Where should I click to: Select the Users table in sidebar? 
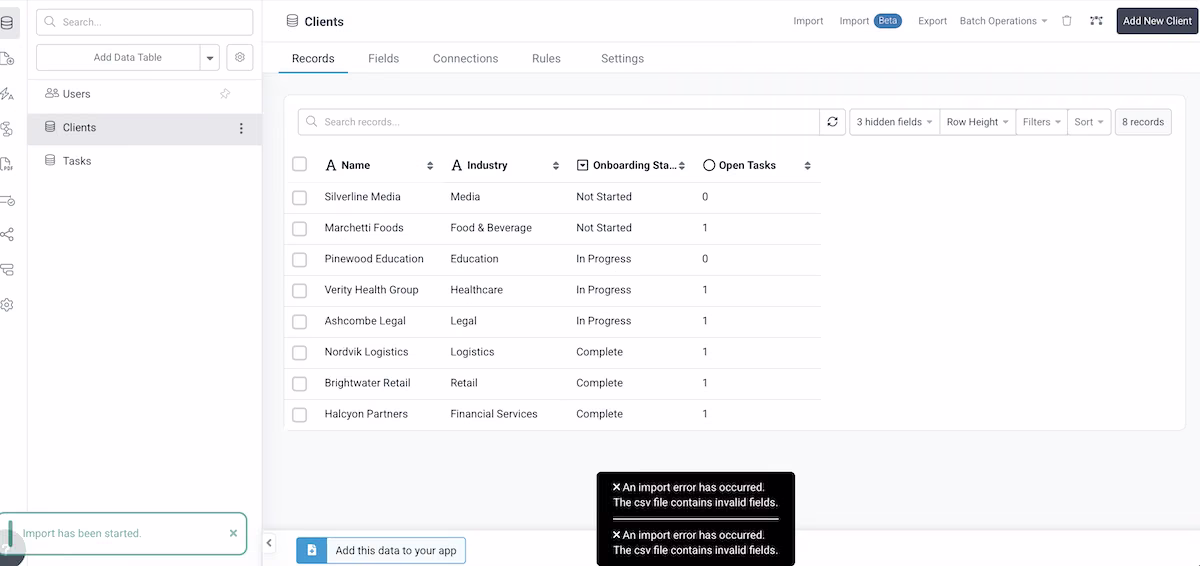click(x=144, y=94)
